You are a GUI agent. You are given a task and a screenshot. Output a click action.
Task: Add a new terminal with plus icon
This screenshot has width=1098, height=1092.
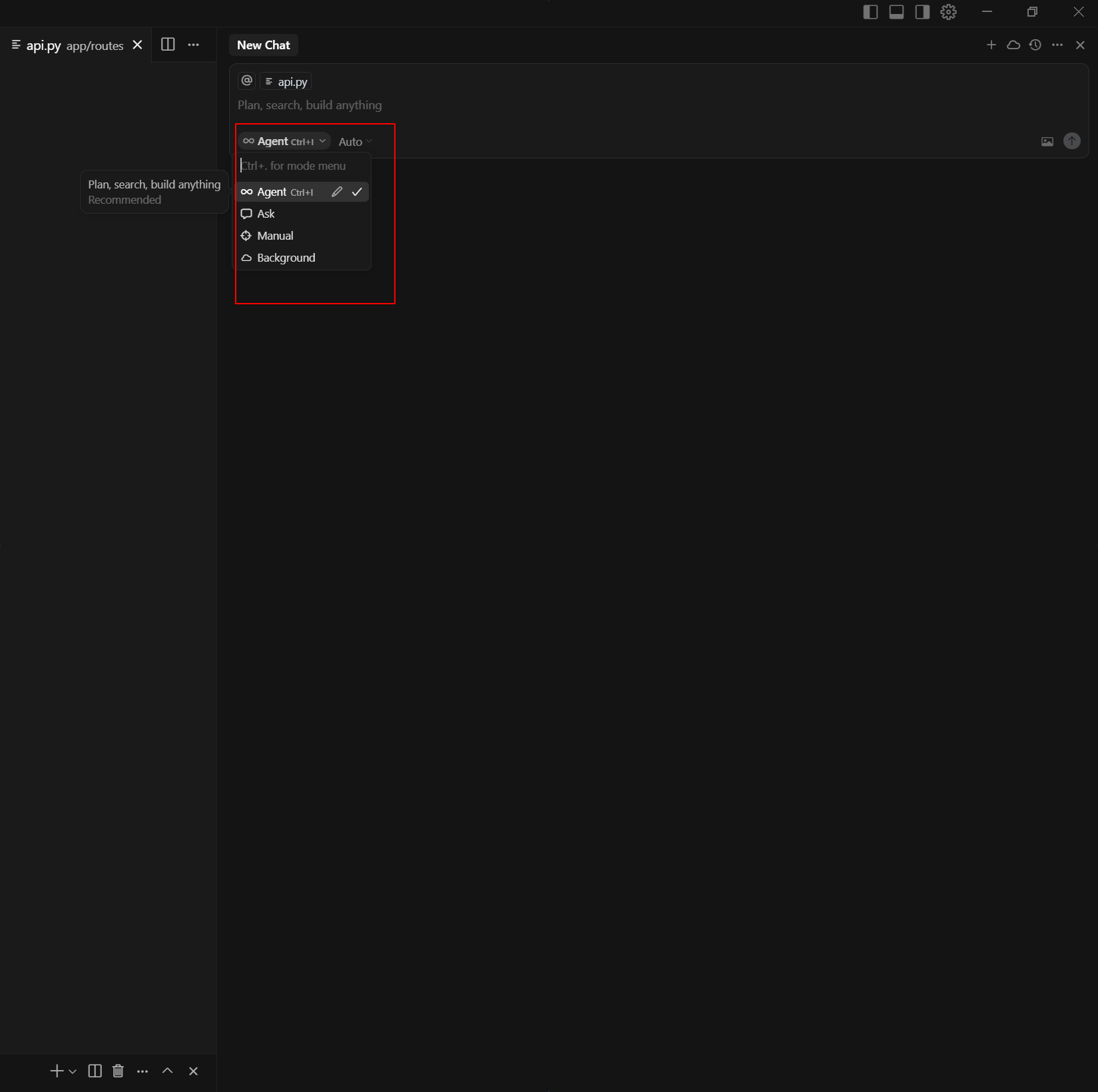(x=57, y=1071)
